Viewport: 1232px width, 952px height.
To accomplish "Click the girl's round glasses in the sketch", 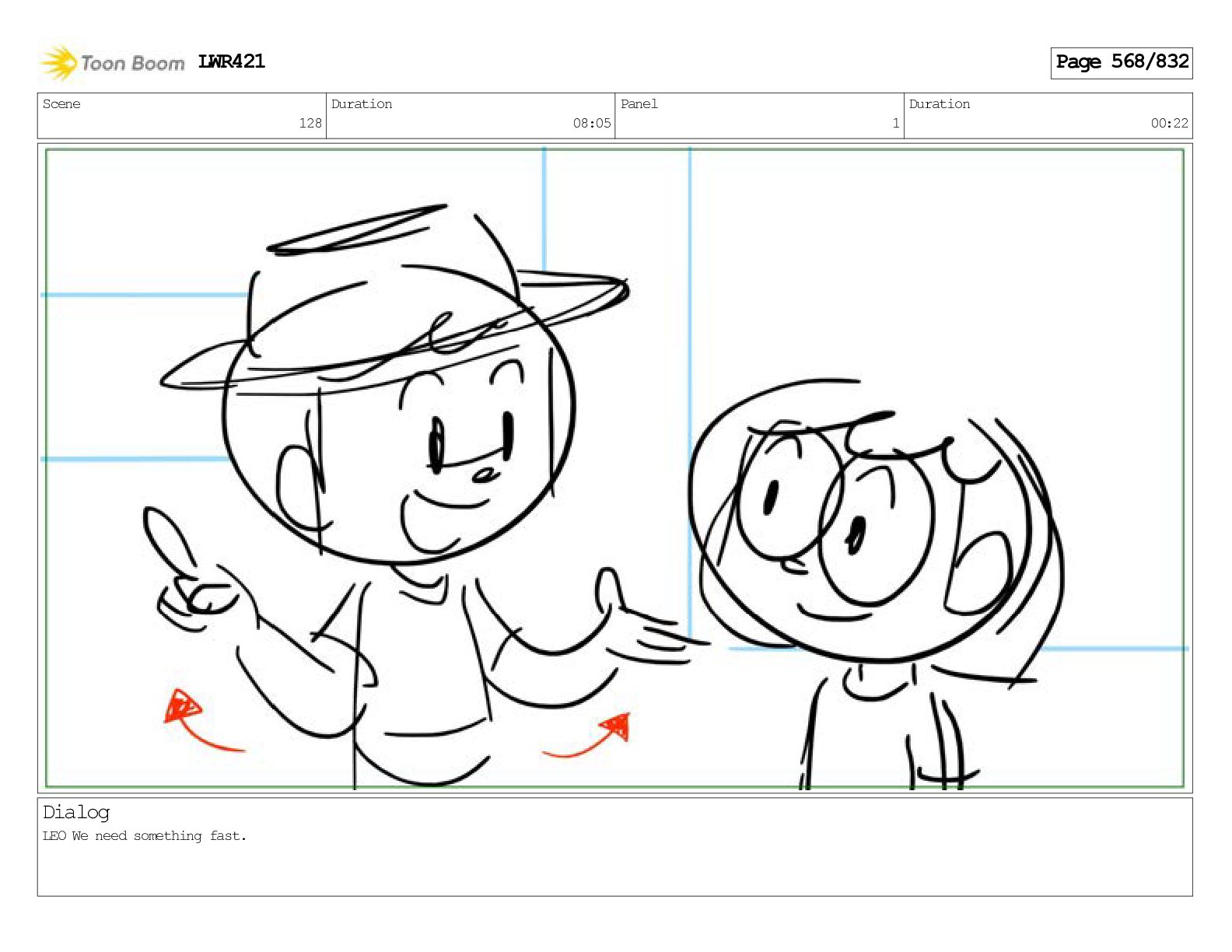I will [834, 513].
